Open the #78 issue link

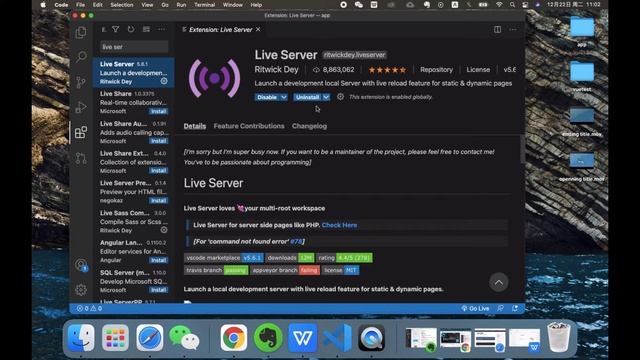[296, 241]
